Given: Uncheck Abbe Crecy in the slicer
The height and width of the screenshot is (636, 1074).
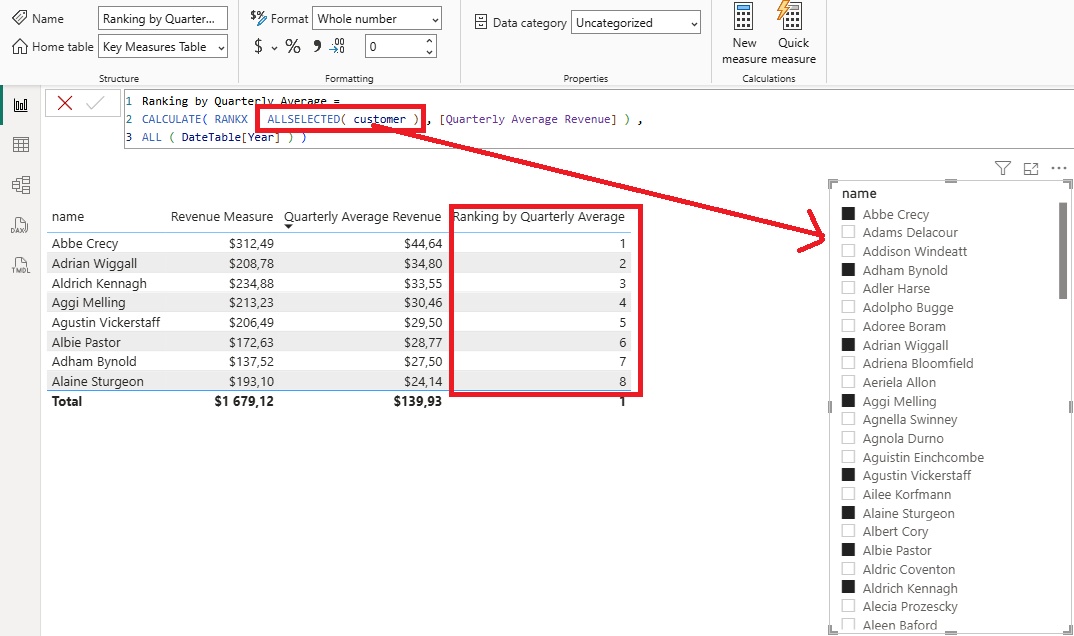Looking at the screenshot, I should click(849, 214).
